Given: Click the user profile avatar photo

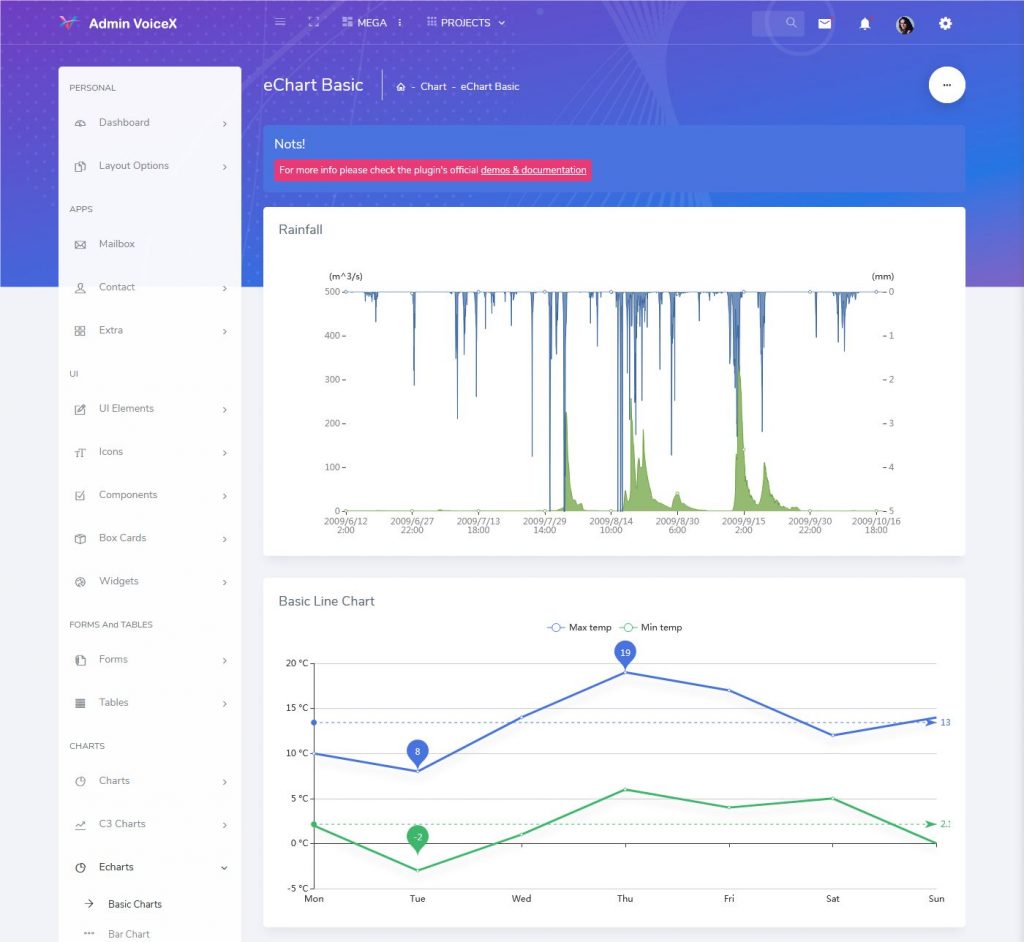Looking at the screenshot, I should point(905,23).
